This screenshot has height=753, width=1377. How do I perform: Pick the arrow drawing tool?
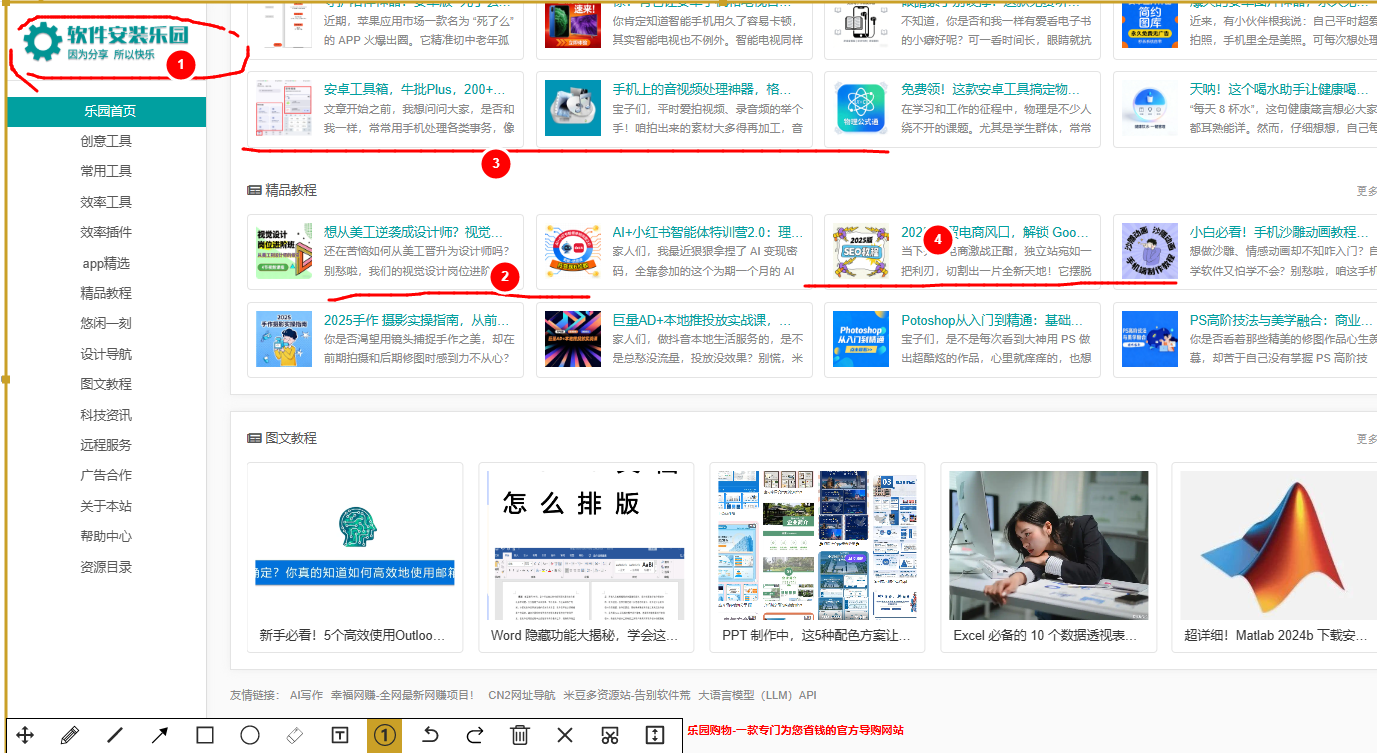(x=160, y=736)
